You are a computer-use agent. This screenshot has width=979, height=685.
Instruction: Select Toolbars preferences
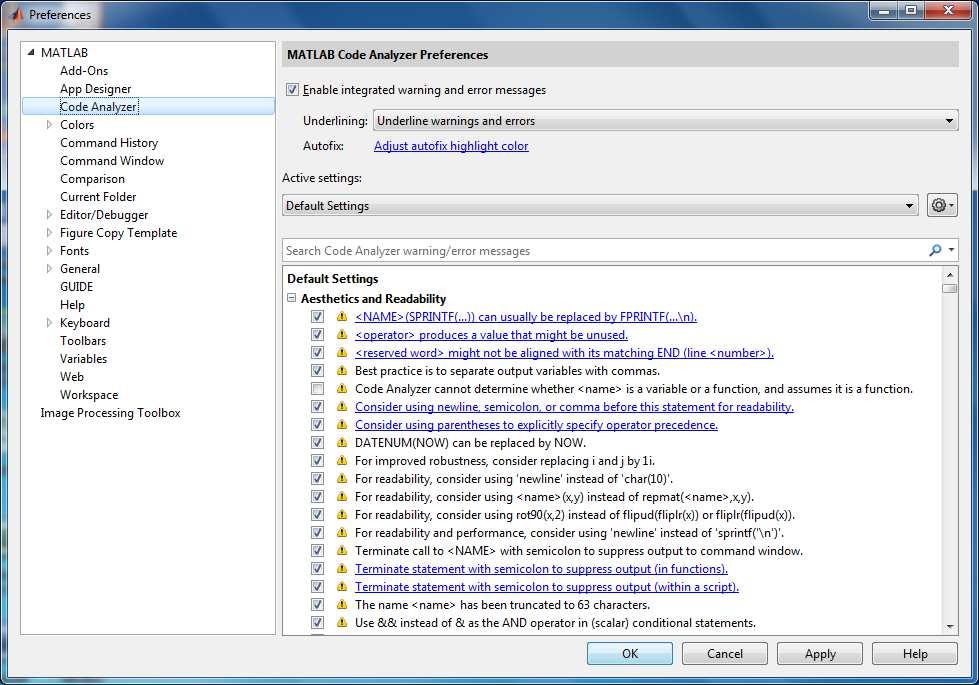pos(83,340)
